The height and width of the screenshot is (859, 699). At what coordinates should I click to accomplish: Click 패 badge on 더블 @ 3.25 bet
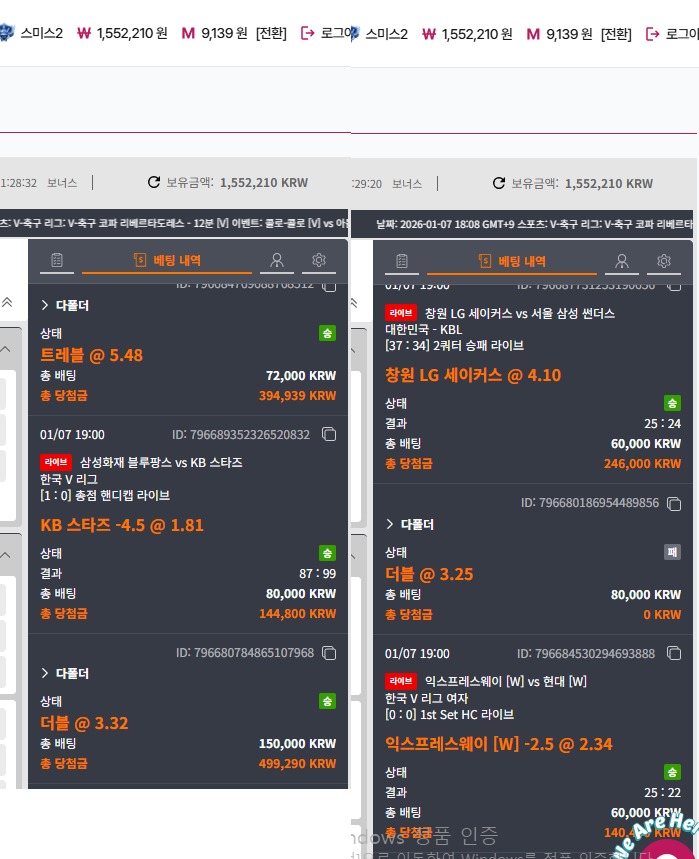[x=673, y=552]
